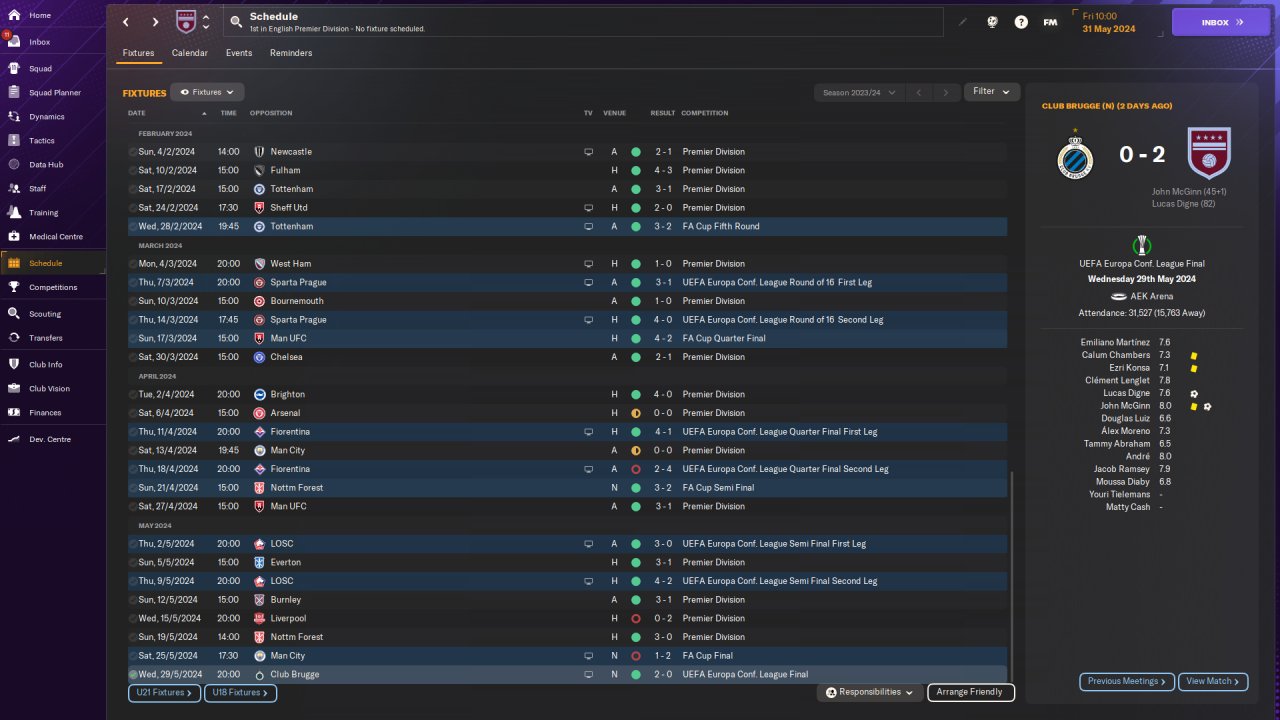Open the help question mark icon
Image resolution: width=1280 pixels, height=720 pixels.
pyautogui.click(x=1021, y=22)
